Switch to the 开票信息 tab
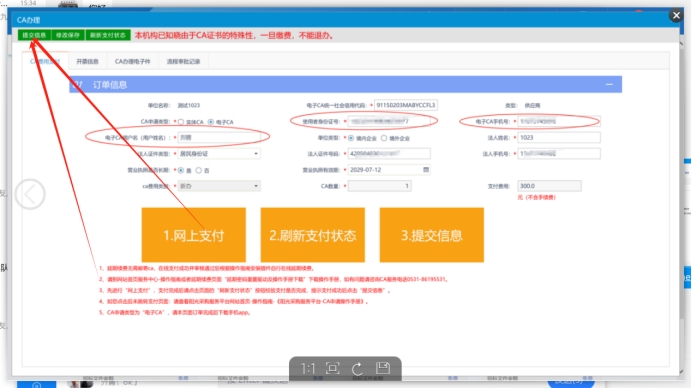The image size is (692, 388). 87,61
